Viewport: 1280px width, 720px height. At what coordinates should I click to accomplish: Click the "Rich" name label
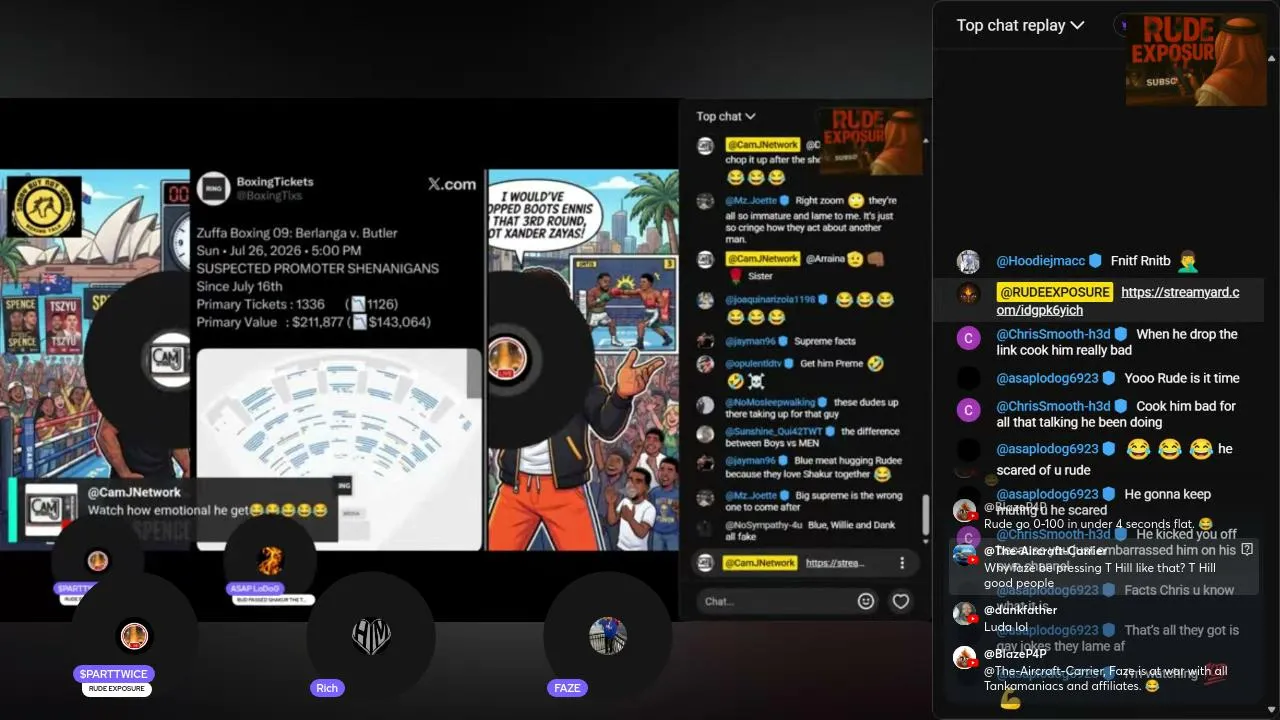point(327,688)
